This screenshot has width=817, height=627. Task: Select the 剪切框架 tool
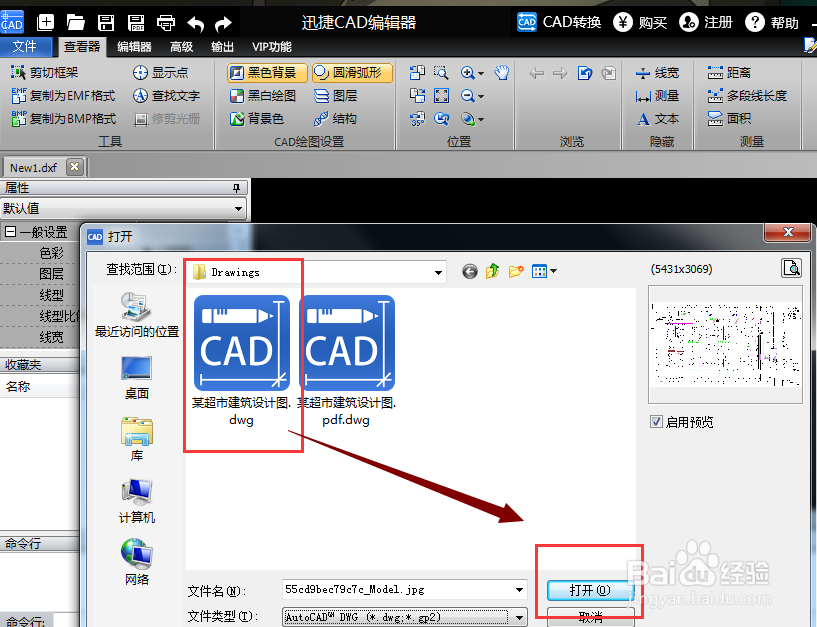coord(45,72)
